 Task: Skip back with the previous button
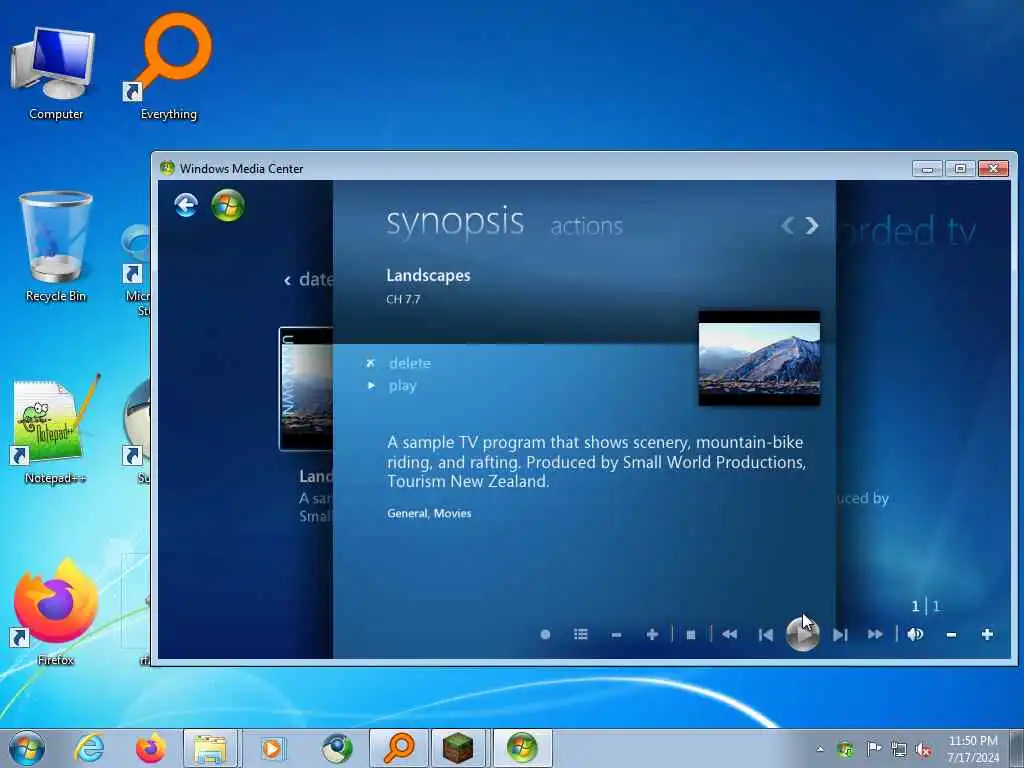[766, 635]
